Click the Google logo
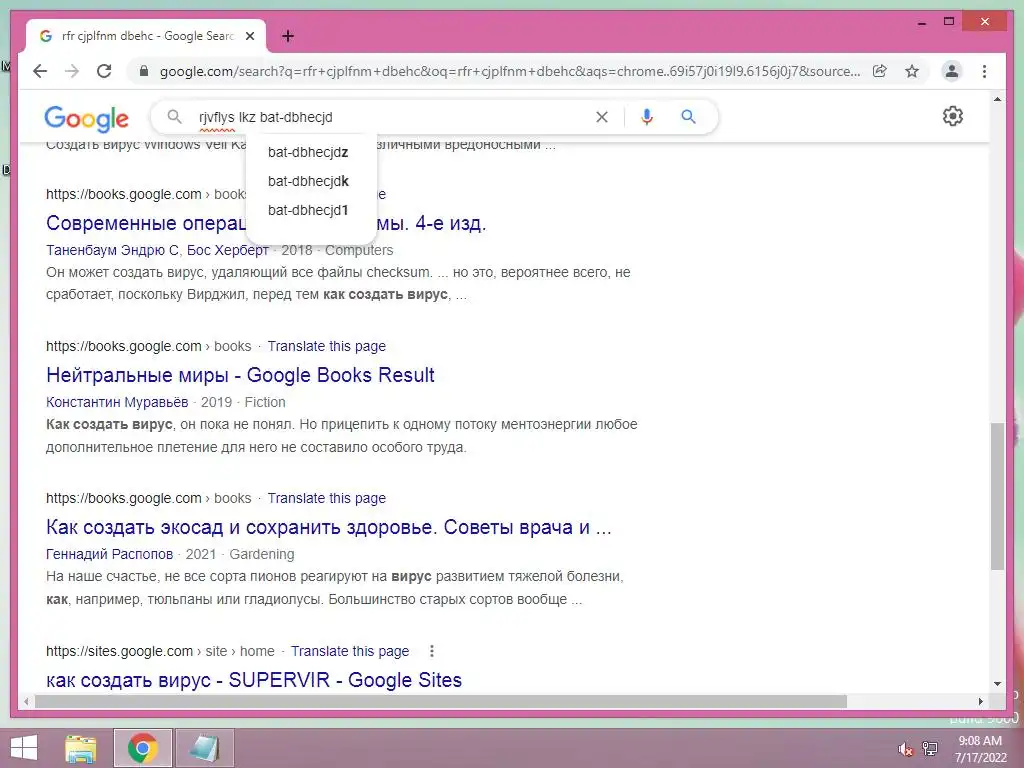Screen dimensions: 1024x768 86,118
